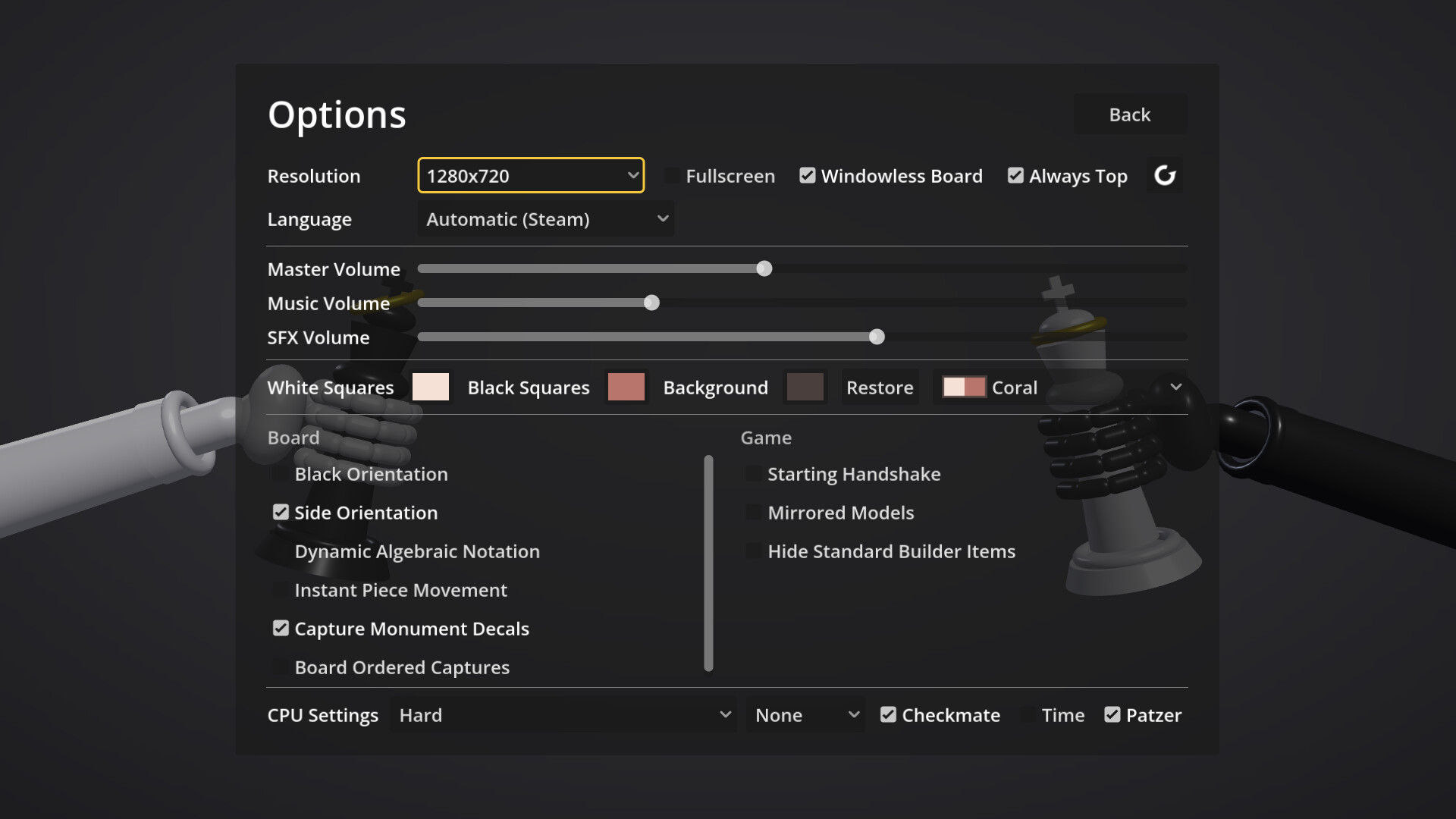
Task: Click the reset display settings icon
Action: [x=1165, y=176]
